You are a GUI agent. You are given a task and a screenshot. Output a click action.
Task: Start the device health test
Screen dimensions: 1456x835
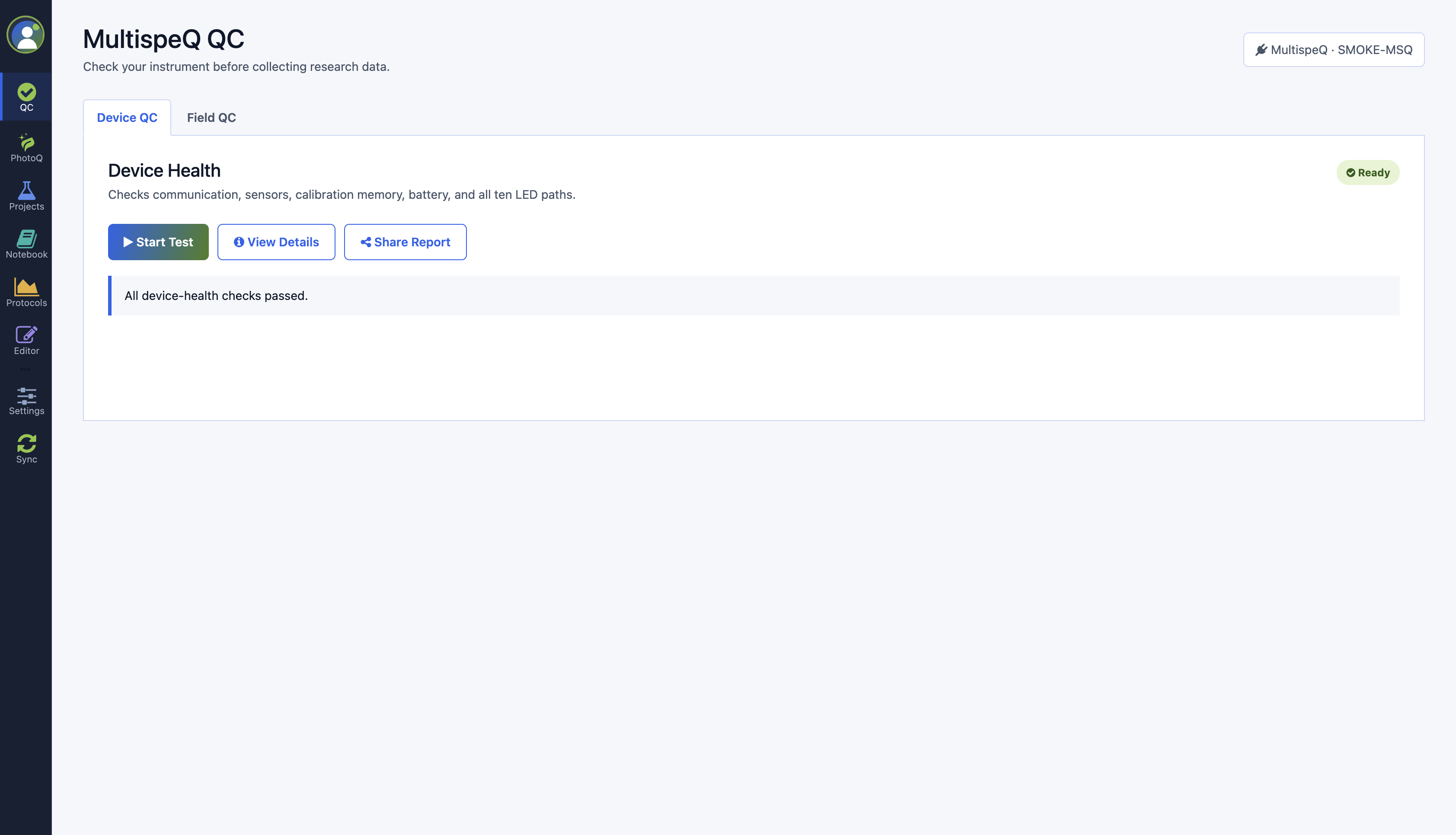(x=158, y=242)
